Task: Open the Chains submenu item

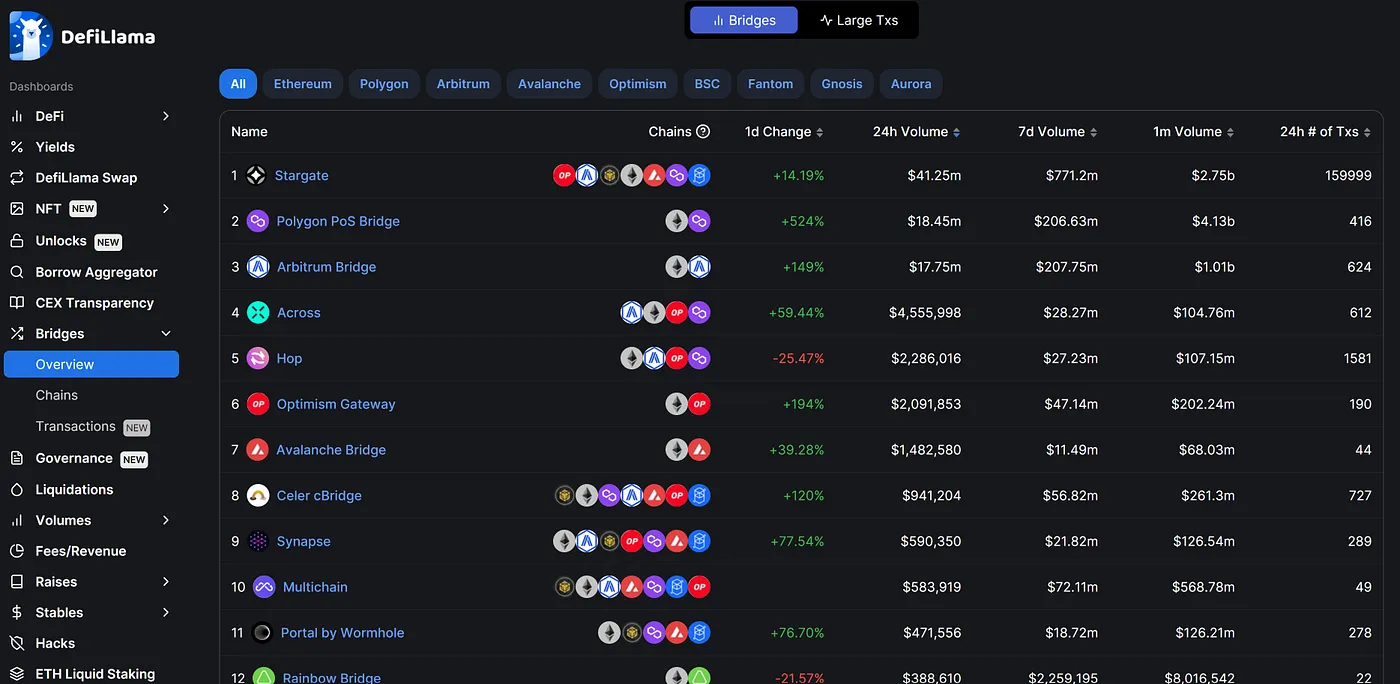Action: (57, 396)
